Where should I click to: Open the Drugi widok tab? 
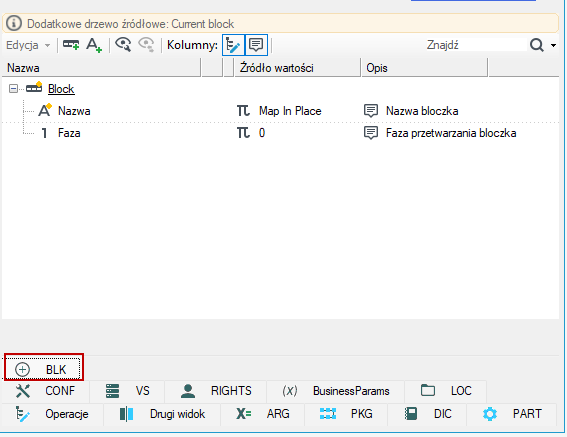click(x=162, y=414)
